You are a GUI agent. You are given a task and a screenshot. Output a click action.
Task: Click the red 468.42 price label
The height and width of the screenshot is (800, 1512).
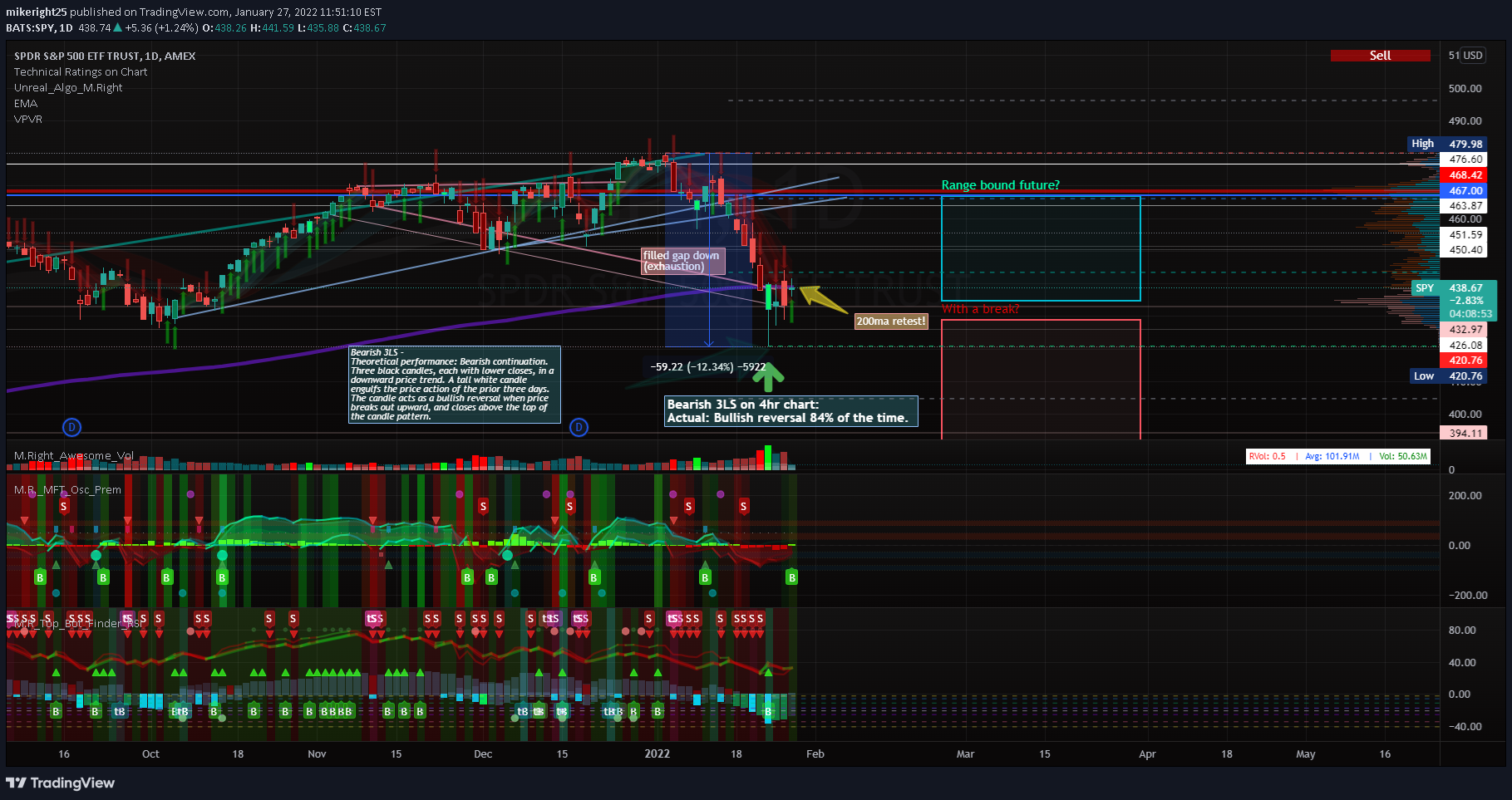coord(1465,175)
